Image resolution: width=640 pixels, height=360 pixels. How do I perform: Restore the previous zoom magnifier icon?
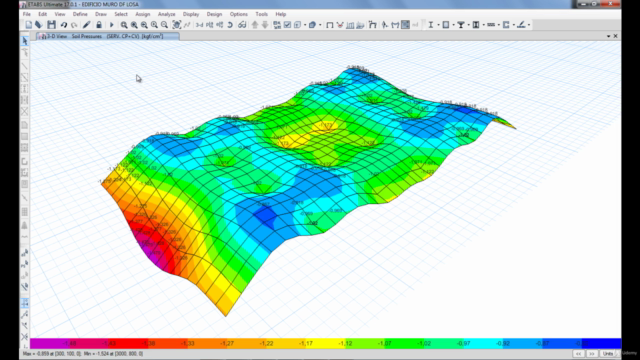click(144, 25)
